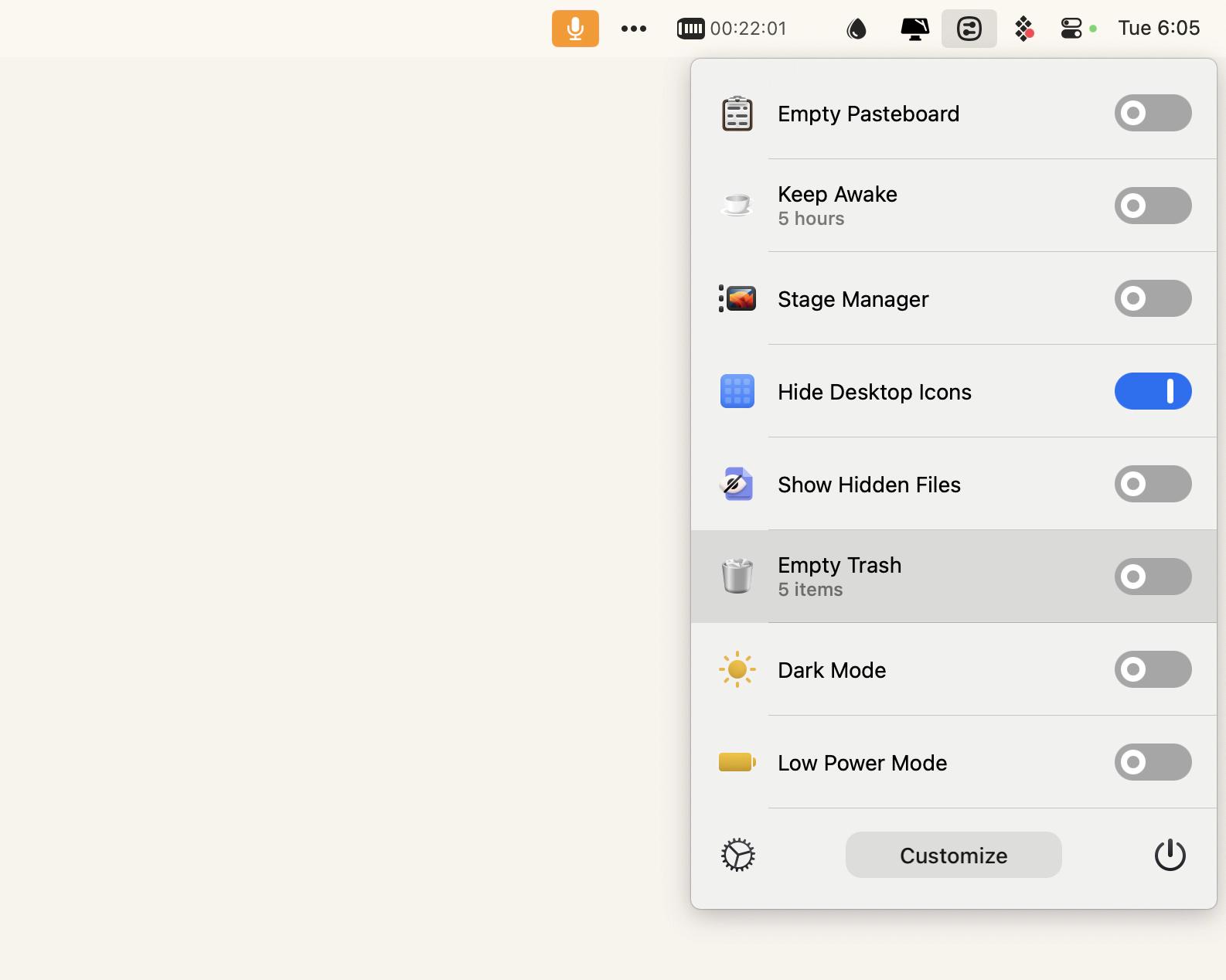Click the trash can icon
The width and height of the screenshot is (1226, 980).
click(737, 577)
